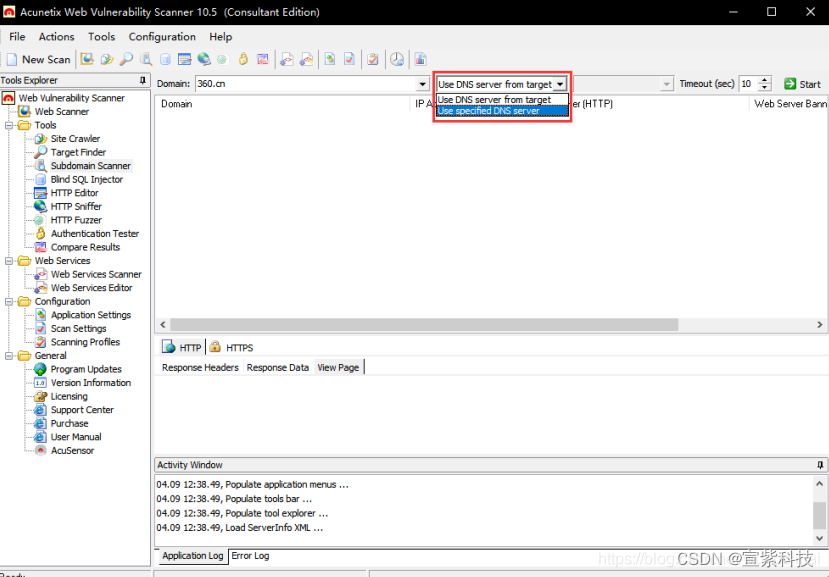Open the Domain field dropdown arrow
This screenshot has width=829, height=577.
[422, 84]
